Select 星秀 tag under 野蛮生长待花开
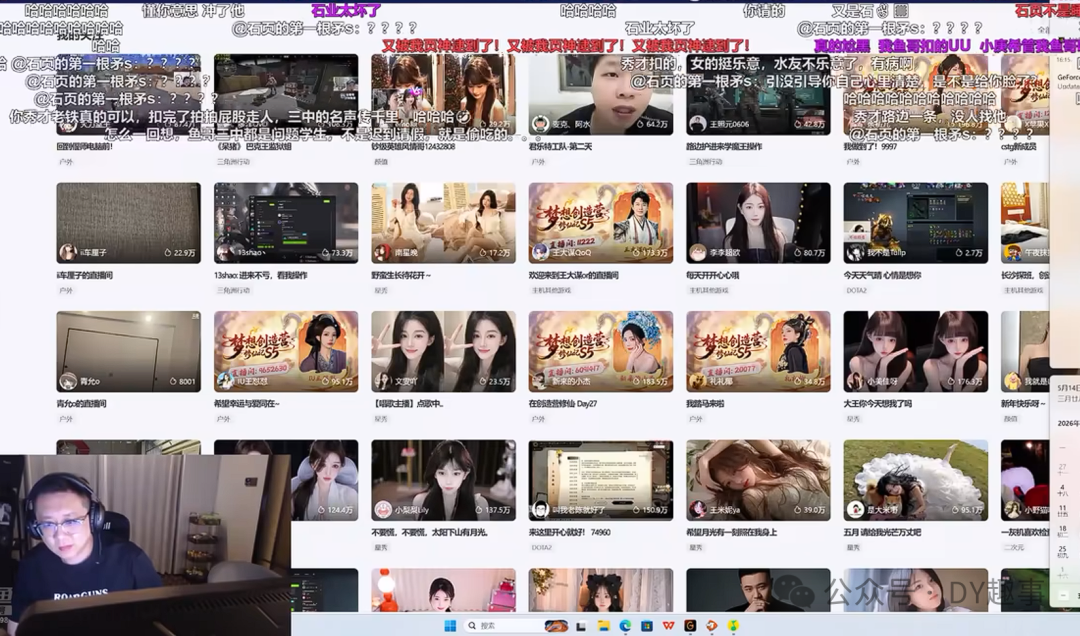This screenshot has height=636, width=1080. (382, 291)
